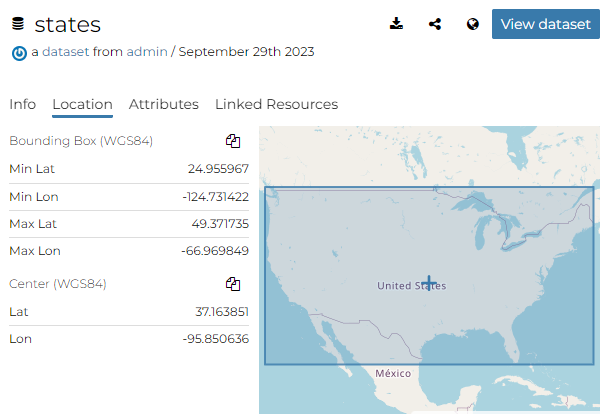Screen dimensions: 607x414
Task: Click the blue power status icon
Action: pyautogui.click(x=19, y=53)
